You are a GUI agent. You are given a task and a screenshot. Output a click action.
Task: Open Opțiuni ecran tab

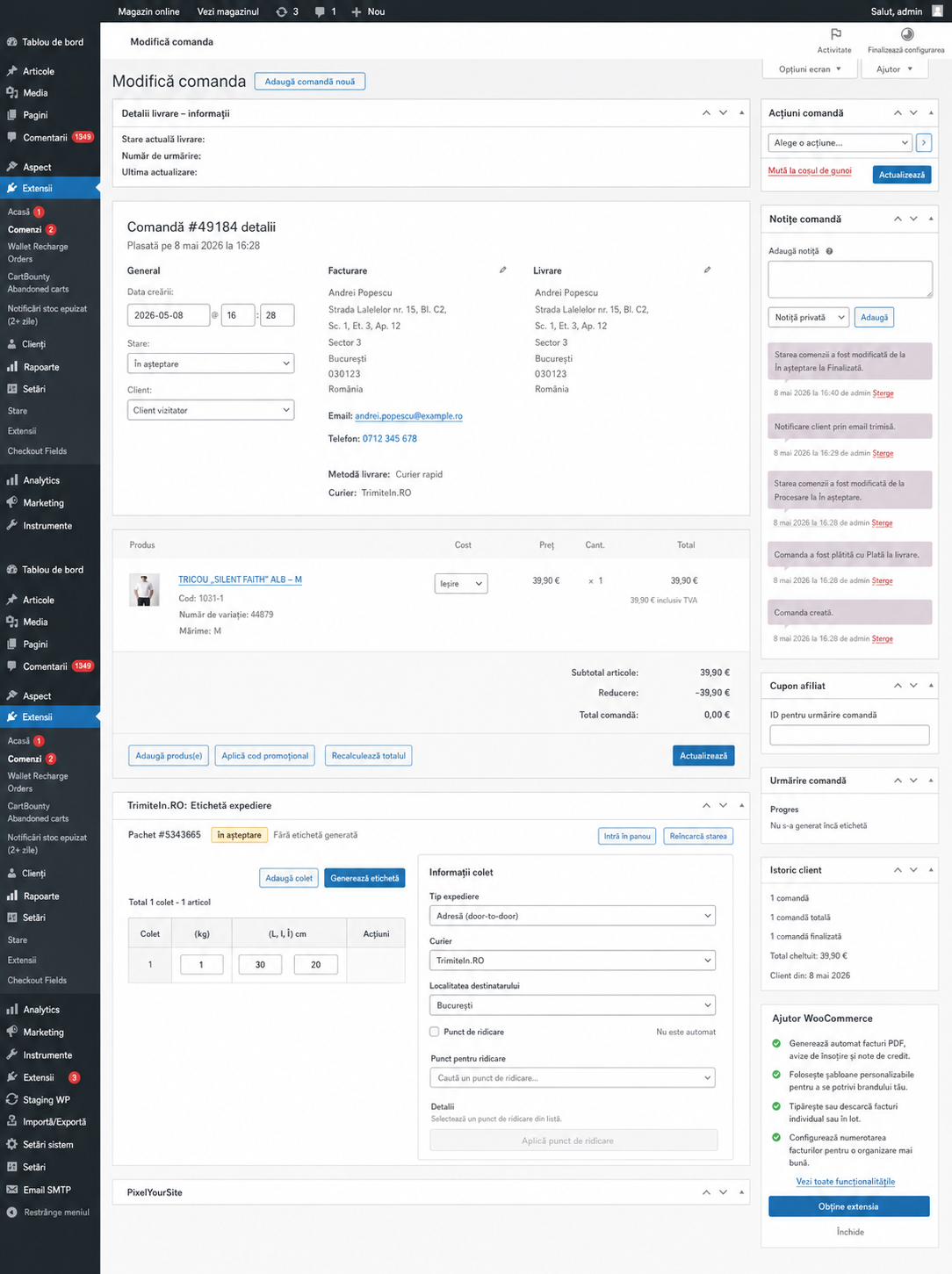pyautogui.click(x=809, y=68)
